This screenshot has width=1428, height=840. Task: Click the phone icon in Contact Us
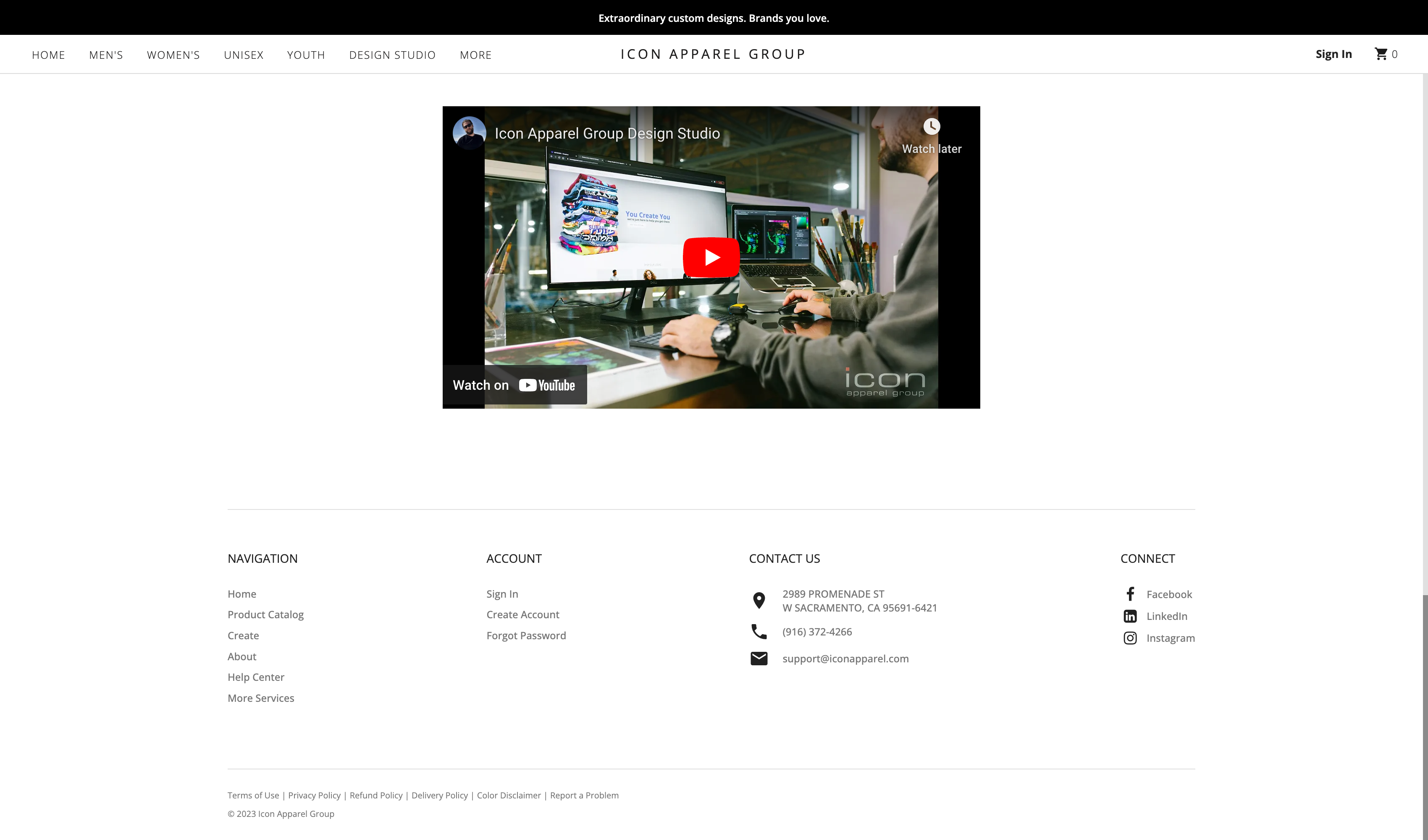(x=759, y=631)
